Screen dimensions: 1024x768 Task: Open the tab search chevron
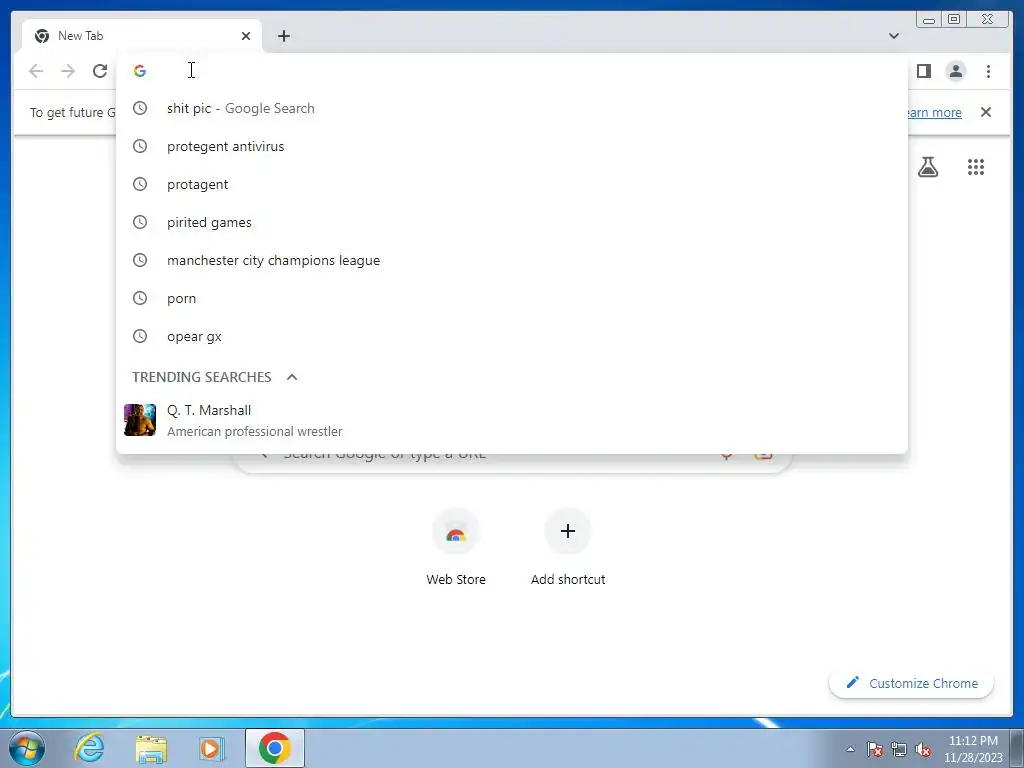[x=894, y=36]
